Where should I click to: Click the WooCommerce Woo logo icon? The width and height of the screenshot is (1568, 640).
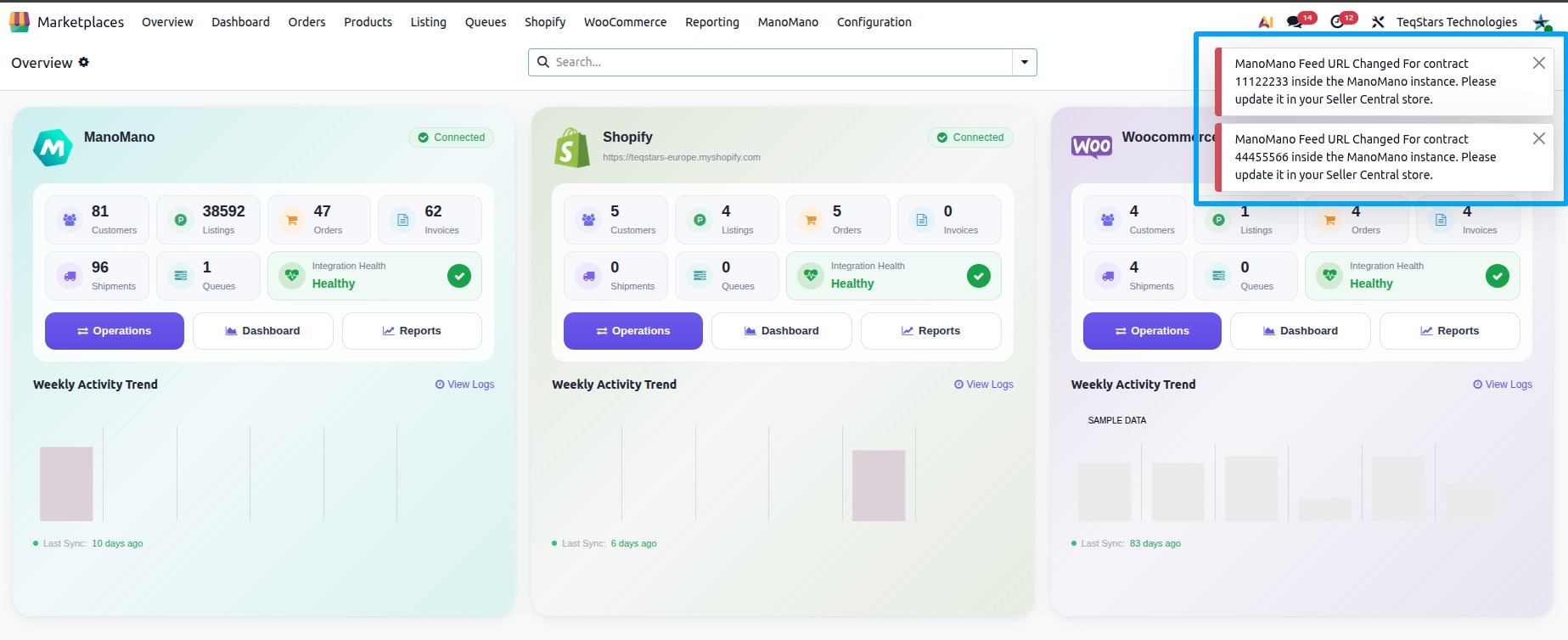[x=1092, y=147]
